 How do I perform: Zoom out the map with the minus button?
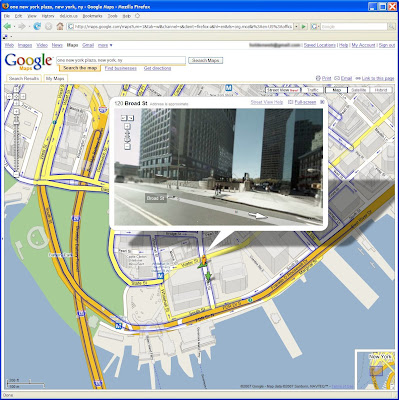point(16,174)
